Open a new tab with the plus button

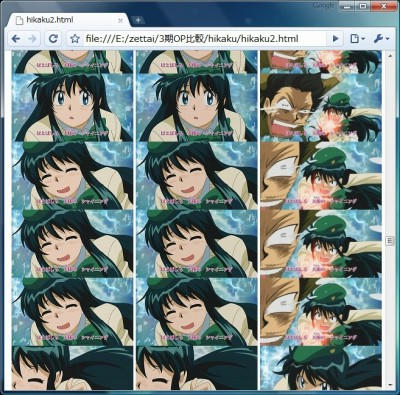[x=138, y=20]
